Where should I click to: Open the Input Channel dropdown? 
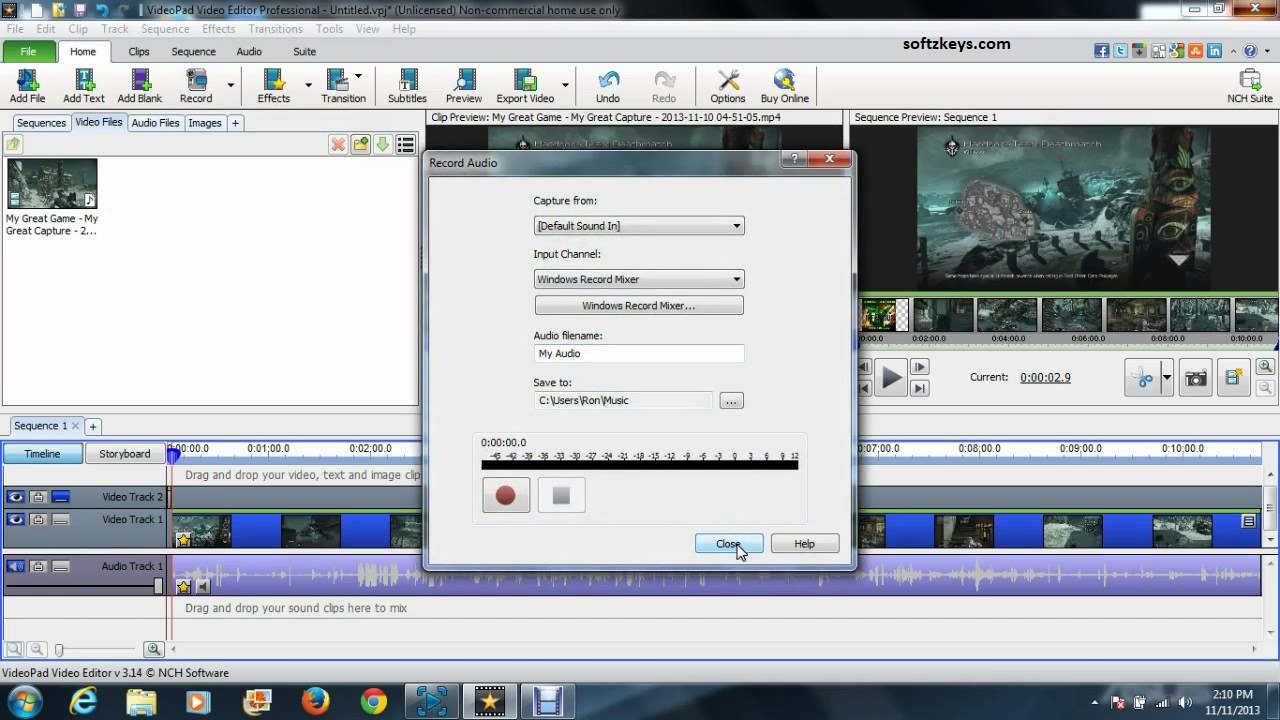(x=639, y=279)
